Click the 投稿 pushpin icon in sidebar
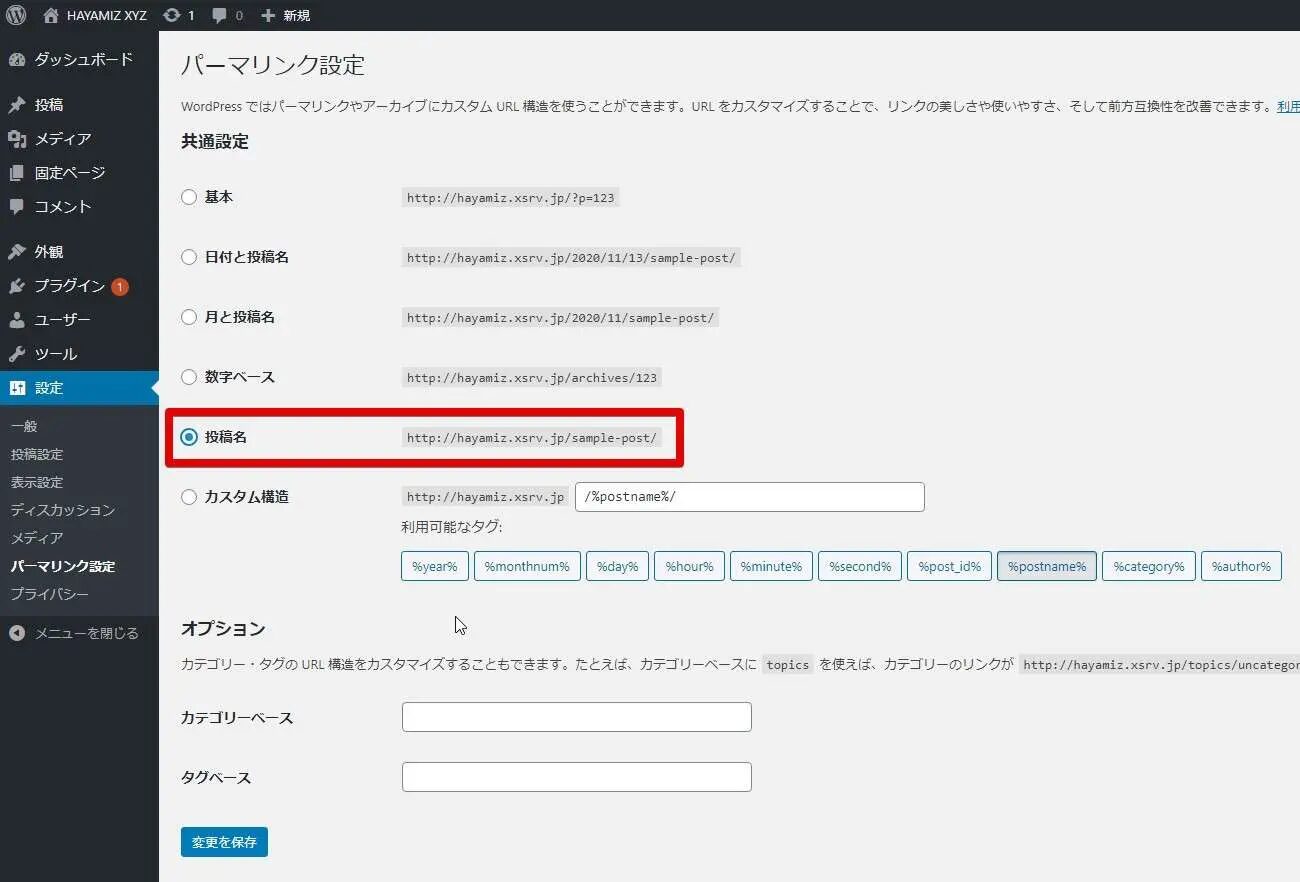Viewport: 1300px width, 882px height. 17,105
